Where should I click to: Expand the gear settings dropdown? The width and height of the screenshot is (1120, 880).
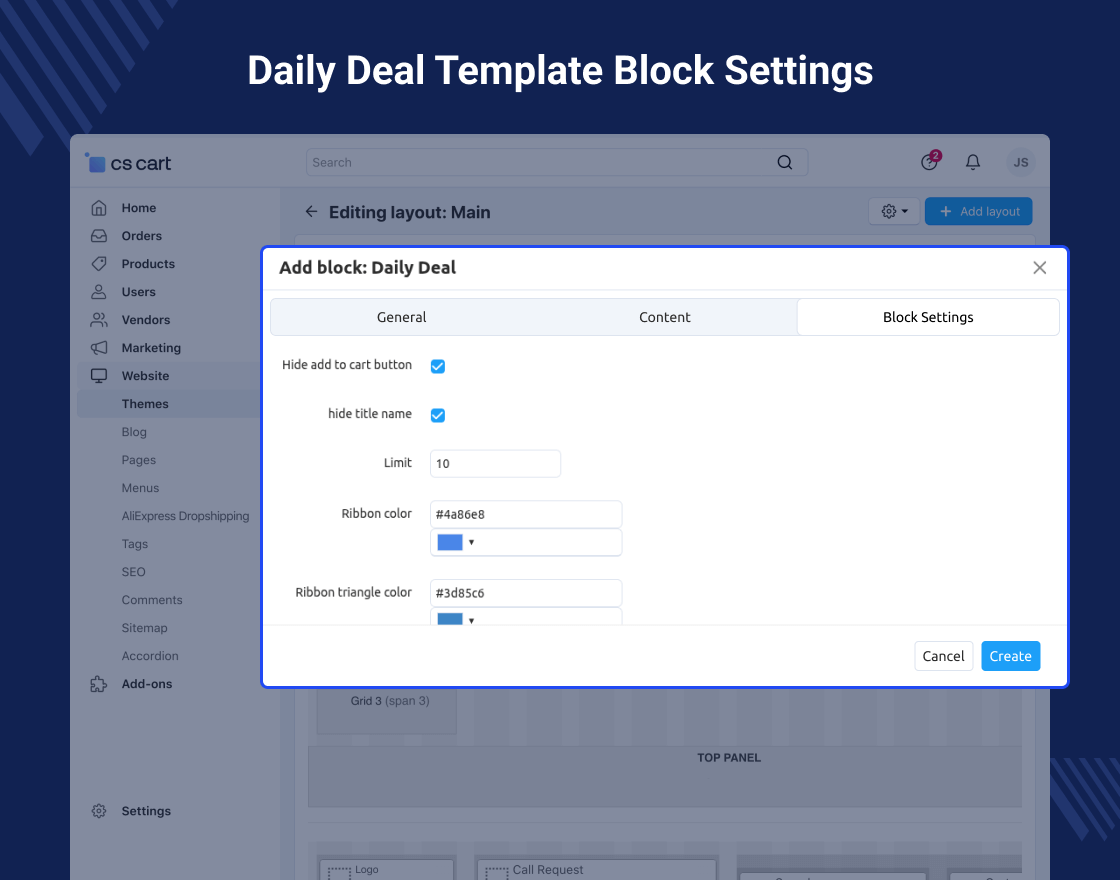894,212
